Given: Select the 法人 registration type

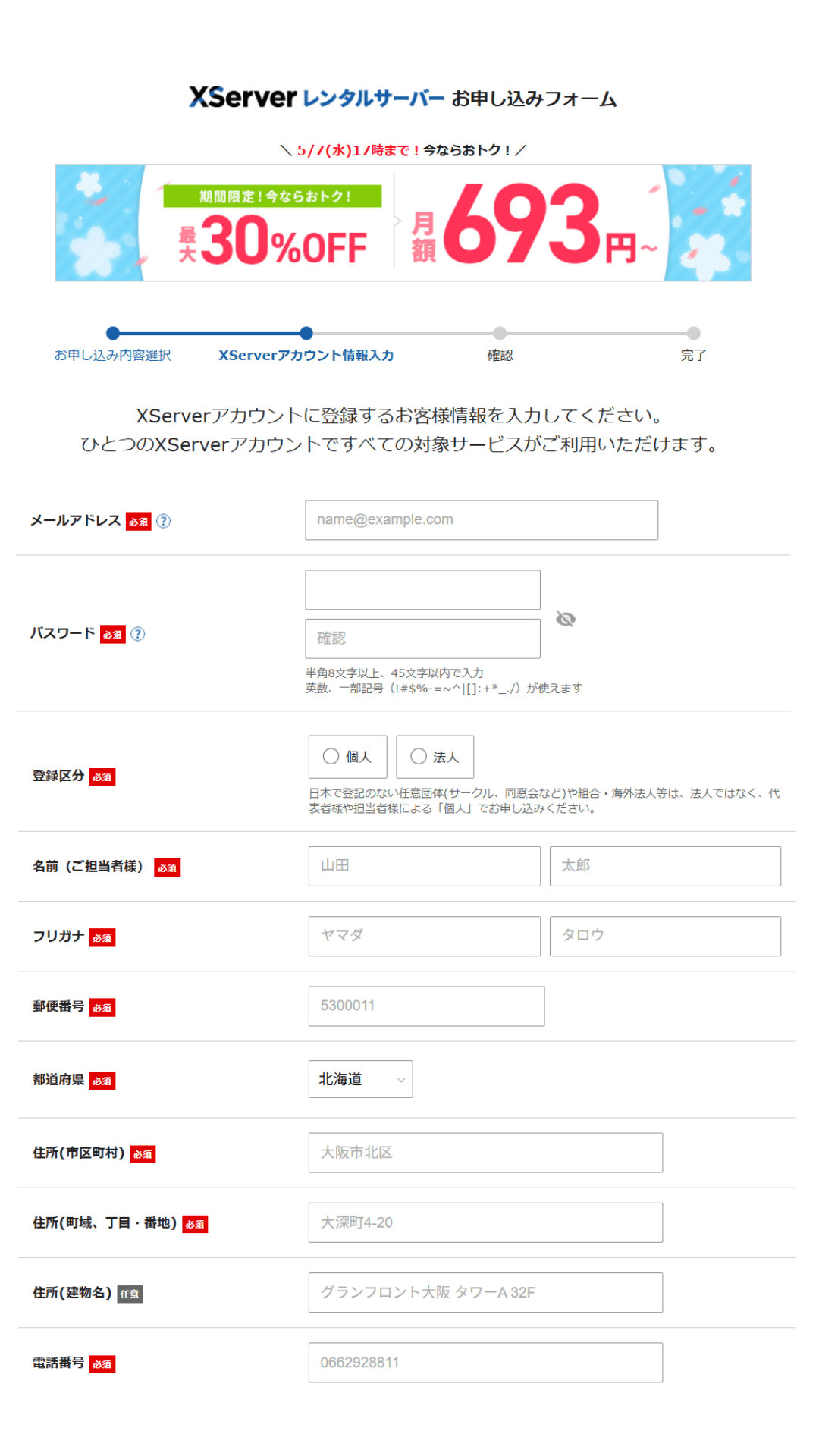Looking at the screenshot, I should [435, 757].
